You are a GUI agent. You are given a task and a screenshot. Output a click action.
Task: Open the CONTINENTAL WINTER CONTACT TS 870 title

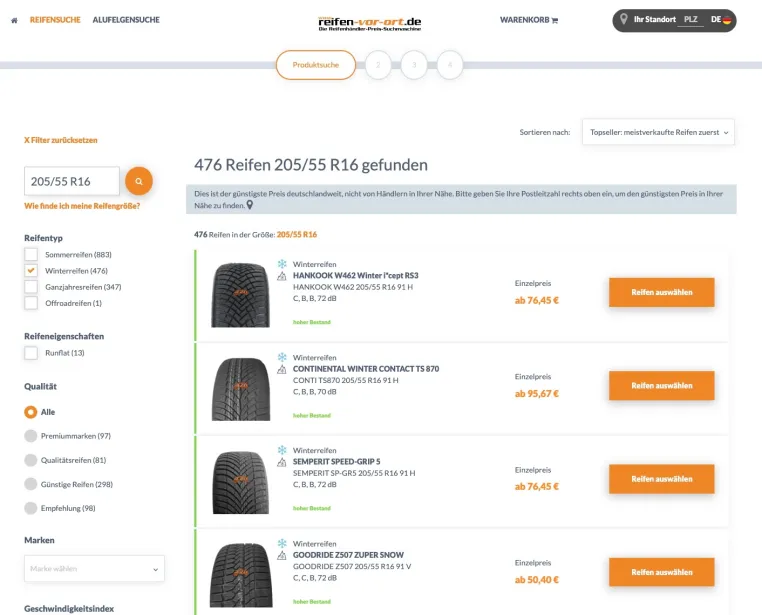[x=366, y=369]
